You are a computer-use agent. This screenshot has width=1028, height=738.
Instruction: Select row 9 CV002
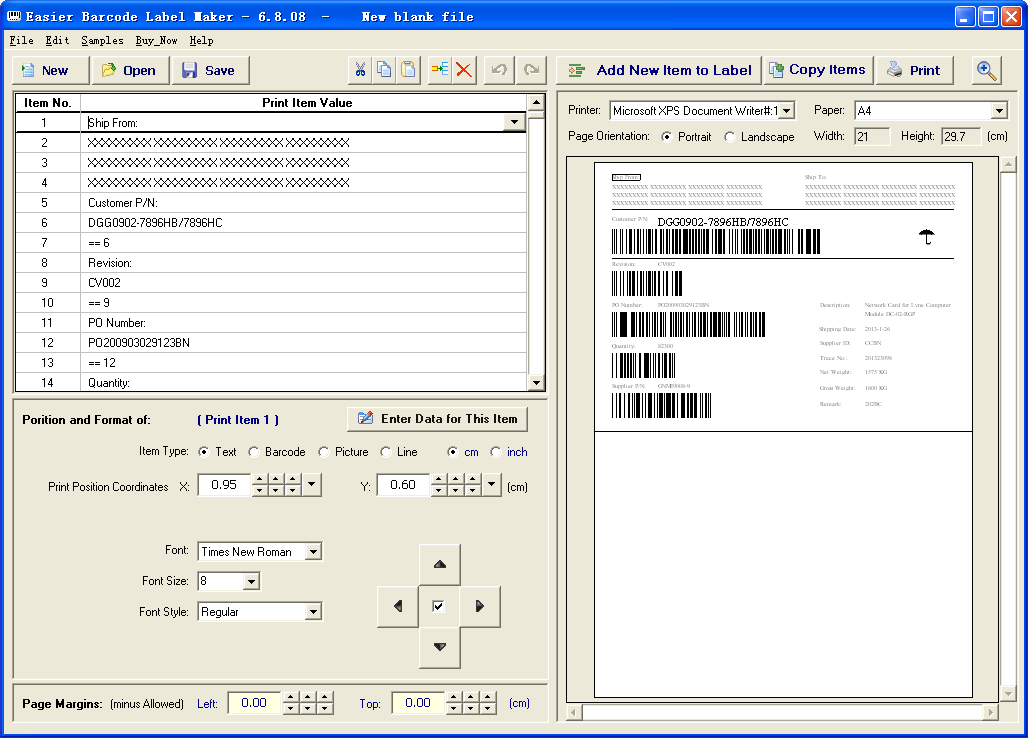coord(271,282)
